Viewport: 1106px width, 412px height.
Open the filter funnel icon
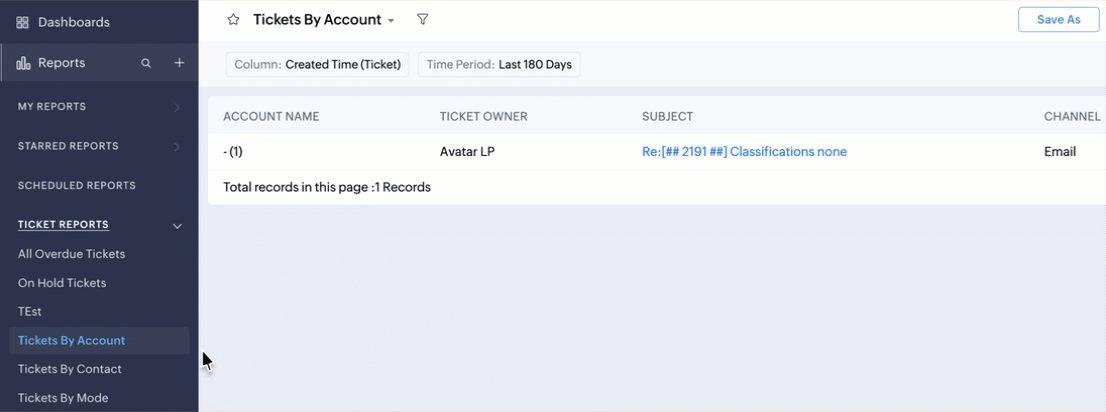click(x=423, y=20)
